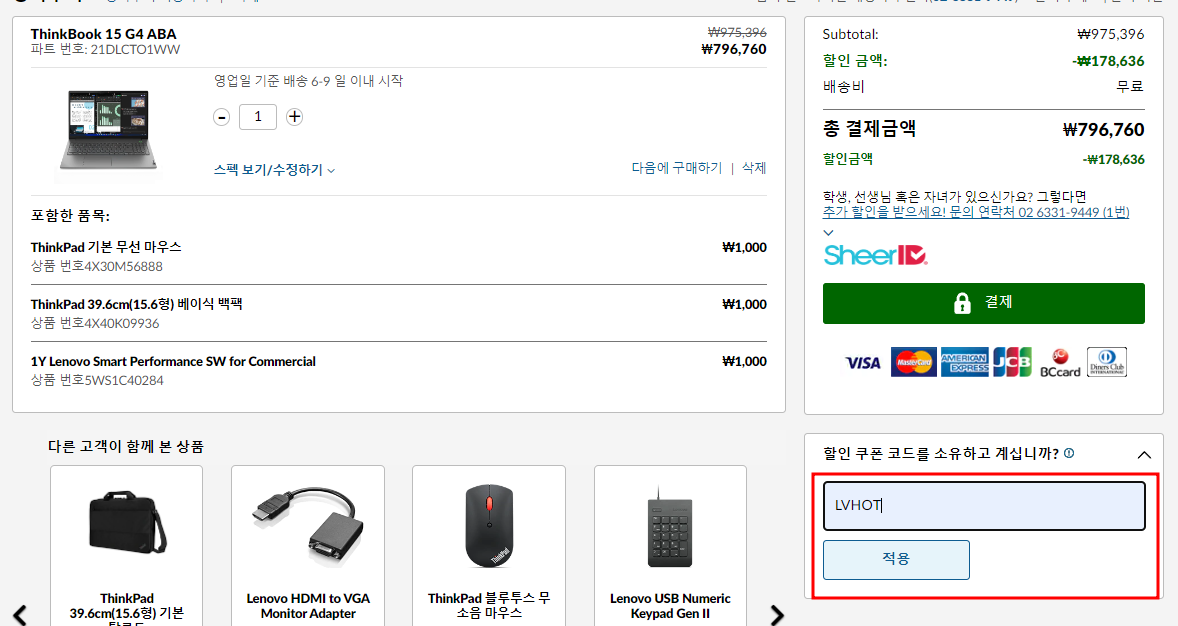This screenshot has width=1178, height=626.
Task: Increase laptop quantity with plus button
Action: 294,116
